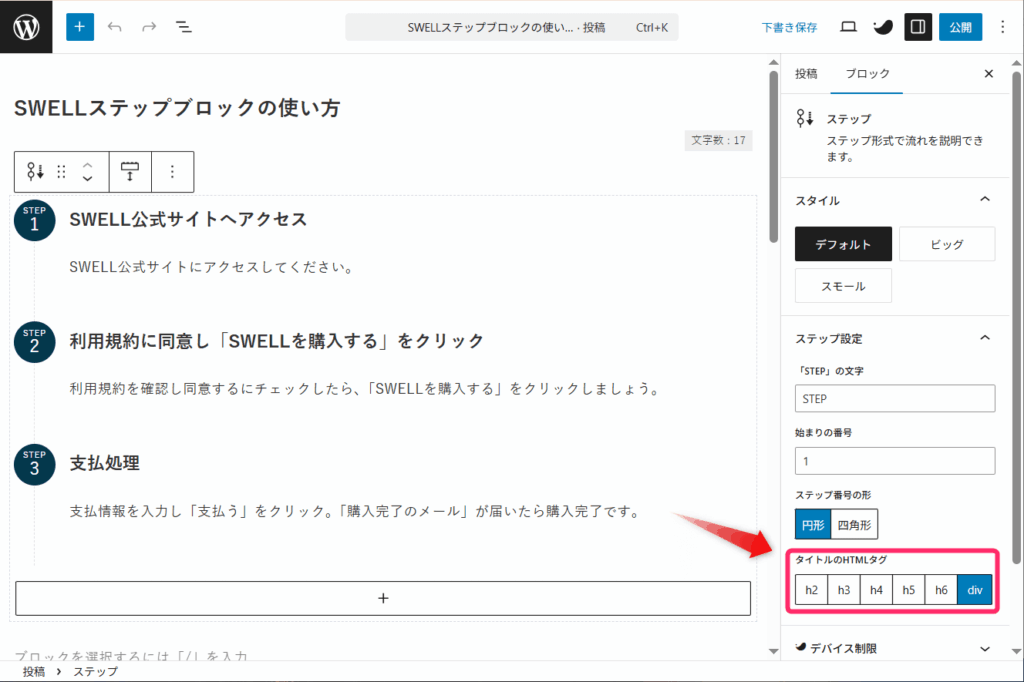Select the 四角形 step number shape
Screen dimensions: 1024x682
click(x=854, y=523)
